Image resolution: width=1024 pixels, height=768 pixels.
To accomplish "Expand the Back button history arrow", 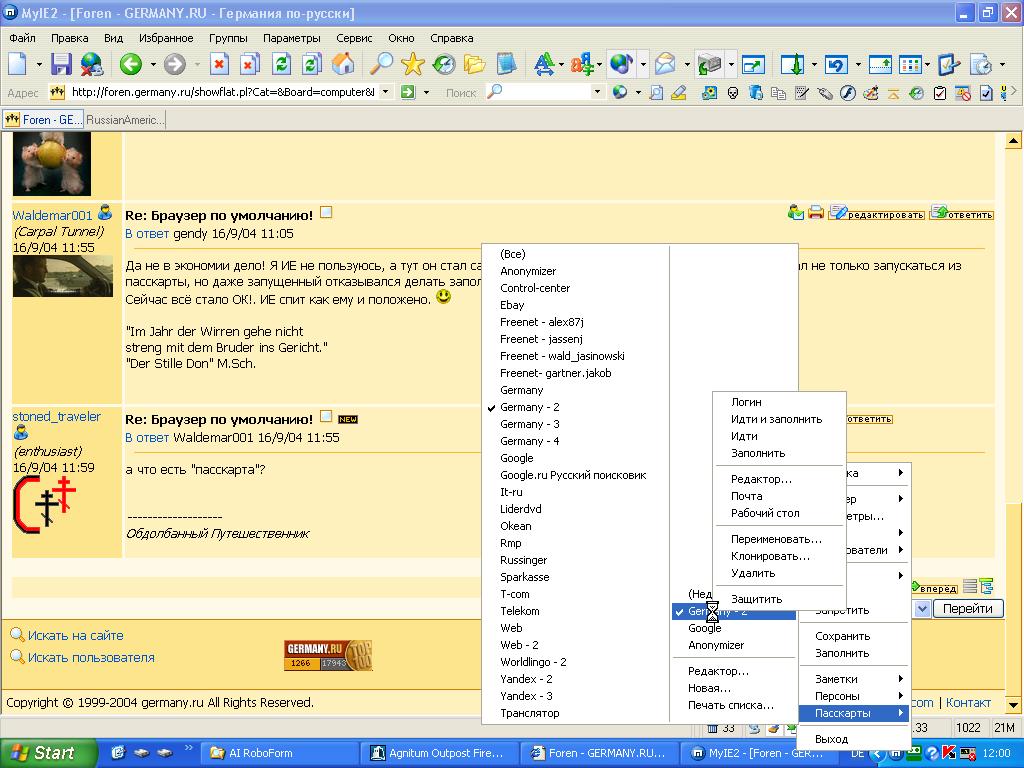I will (153, 64).
